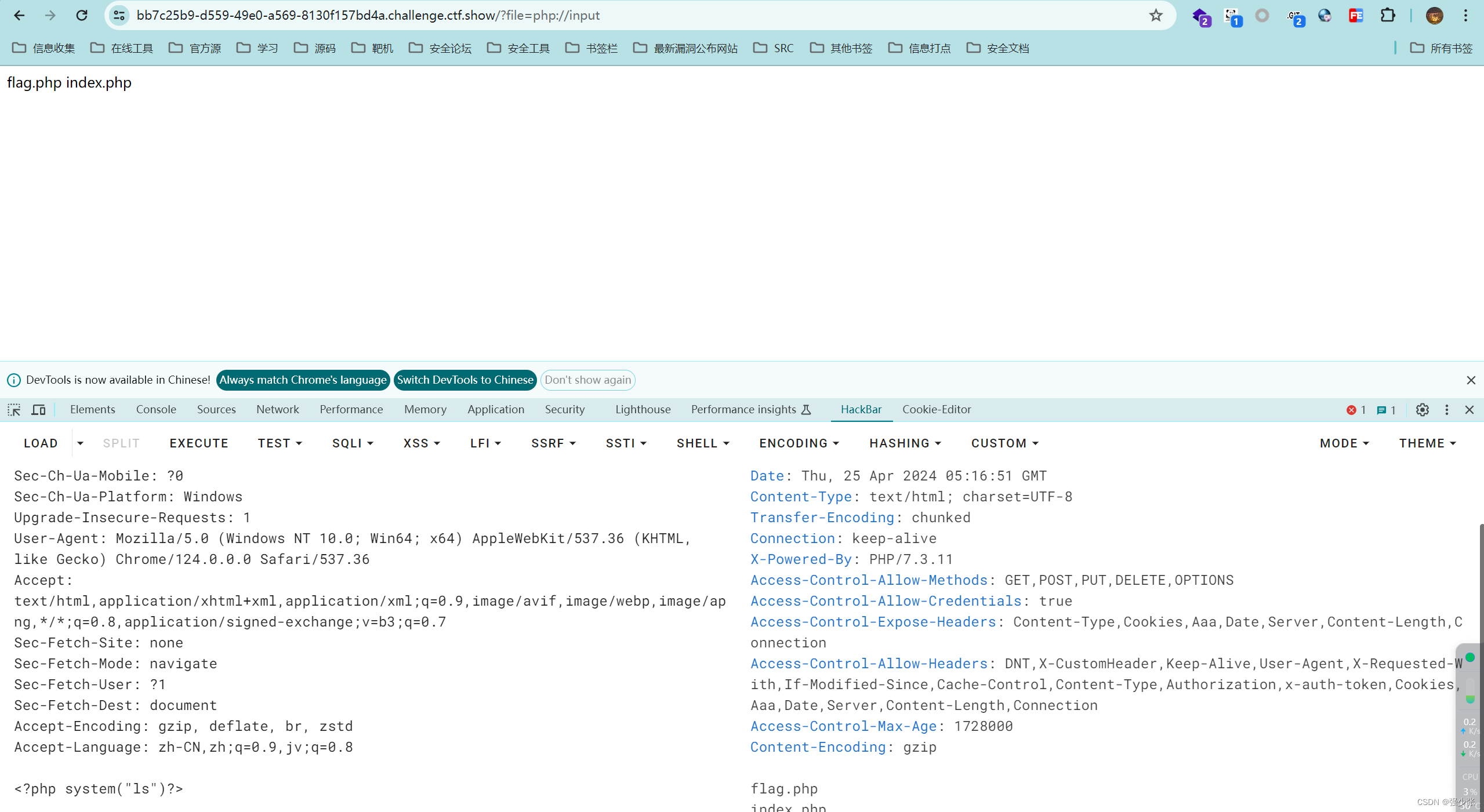Open the DevTools three-dot options menu
Viewport: 1484px width, 812px height.
[x=1446, y=410]
